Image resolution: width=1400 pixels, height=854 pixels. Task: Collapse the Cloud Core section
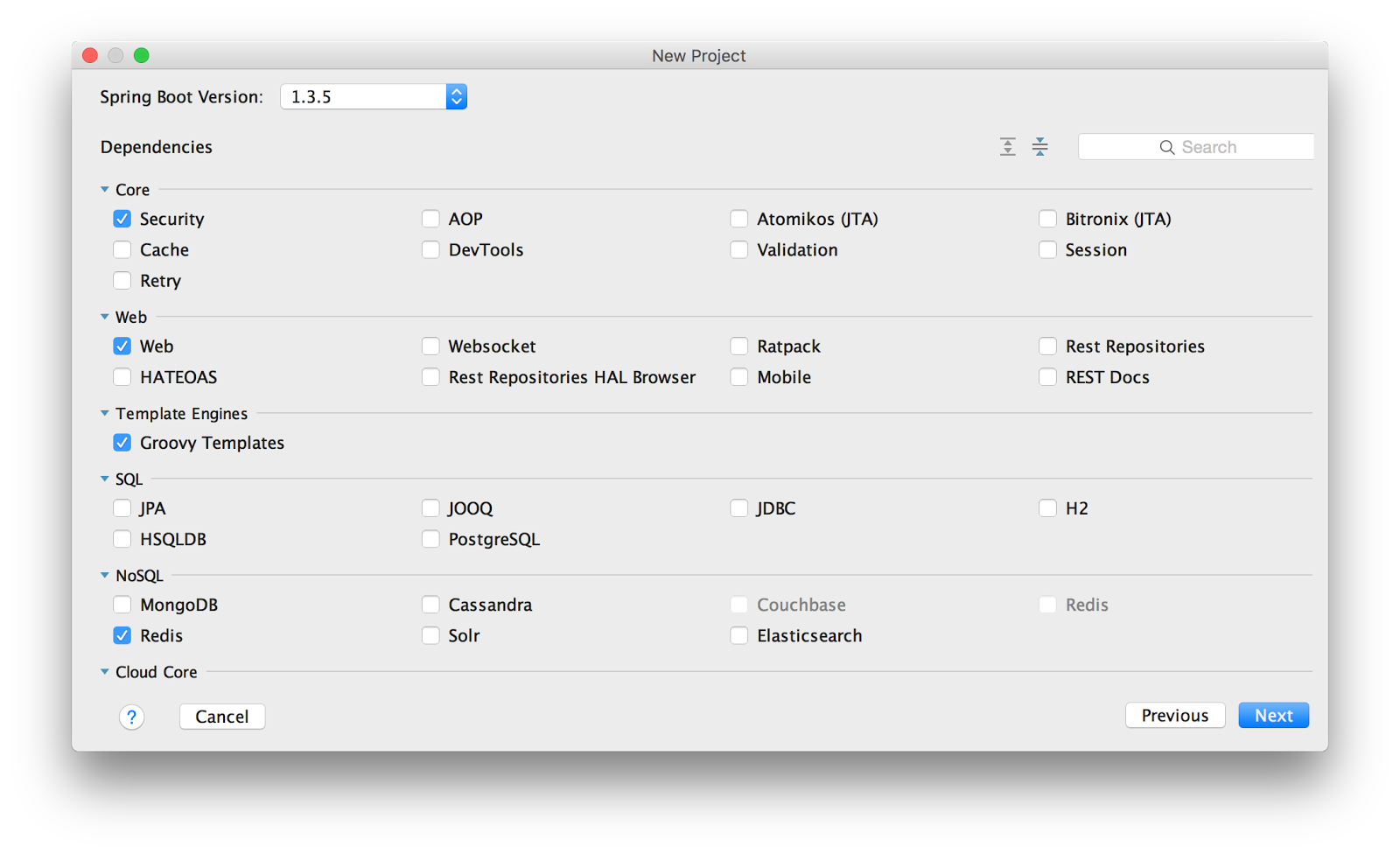point(105,672)
